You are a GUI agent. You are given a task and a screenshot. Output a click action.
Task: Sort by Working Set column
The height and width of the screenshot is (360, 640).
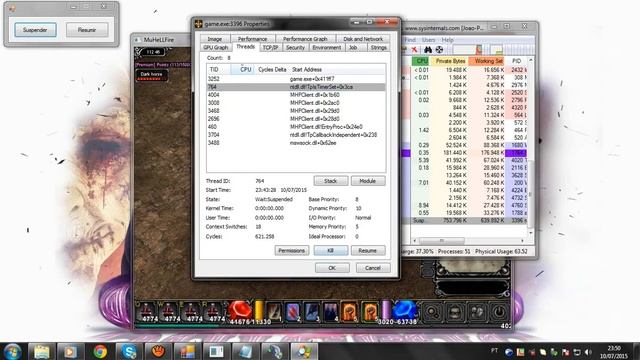coord(488,61)
